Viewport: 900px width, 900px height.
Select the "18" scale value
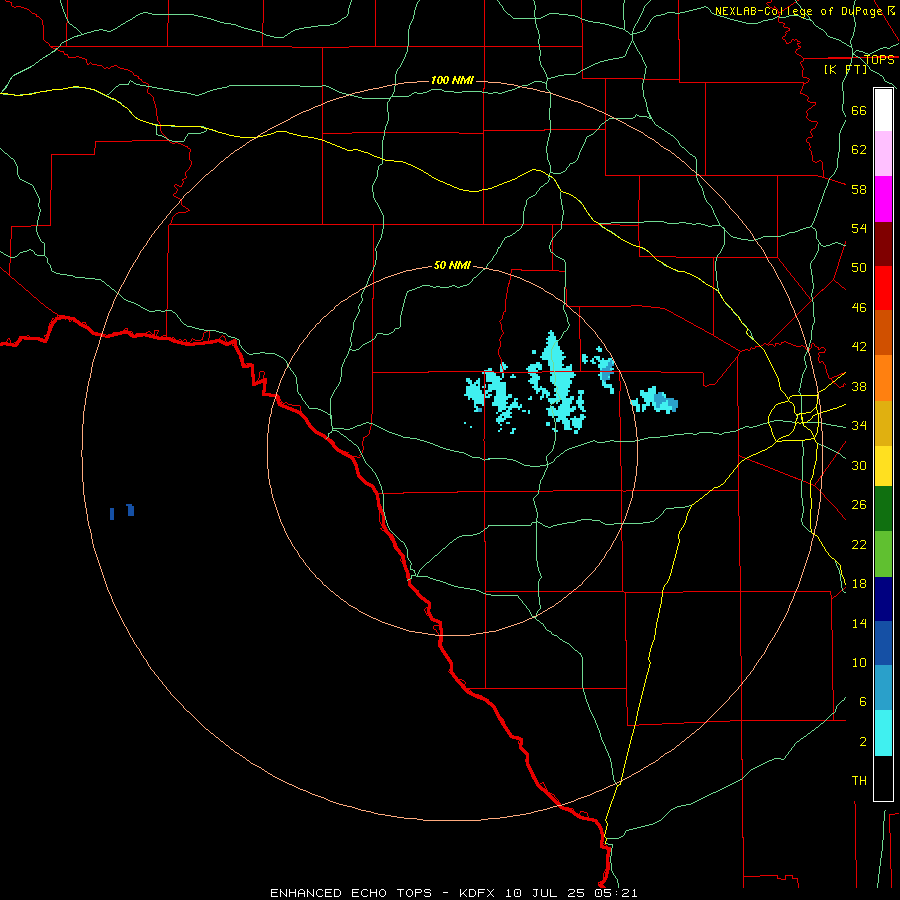[x=859, y=584]
